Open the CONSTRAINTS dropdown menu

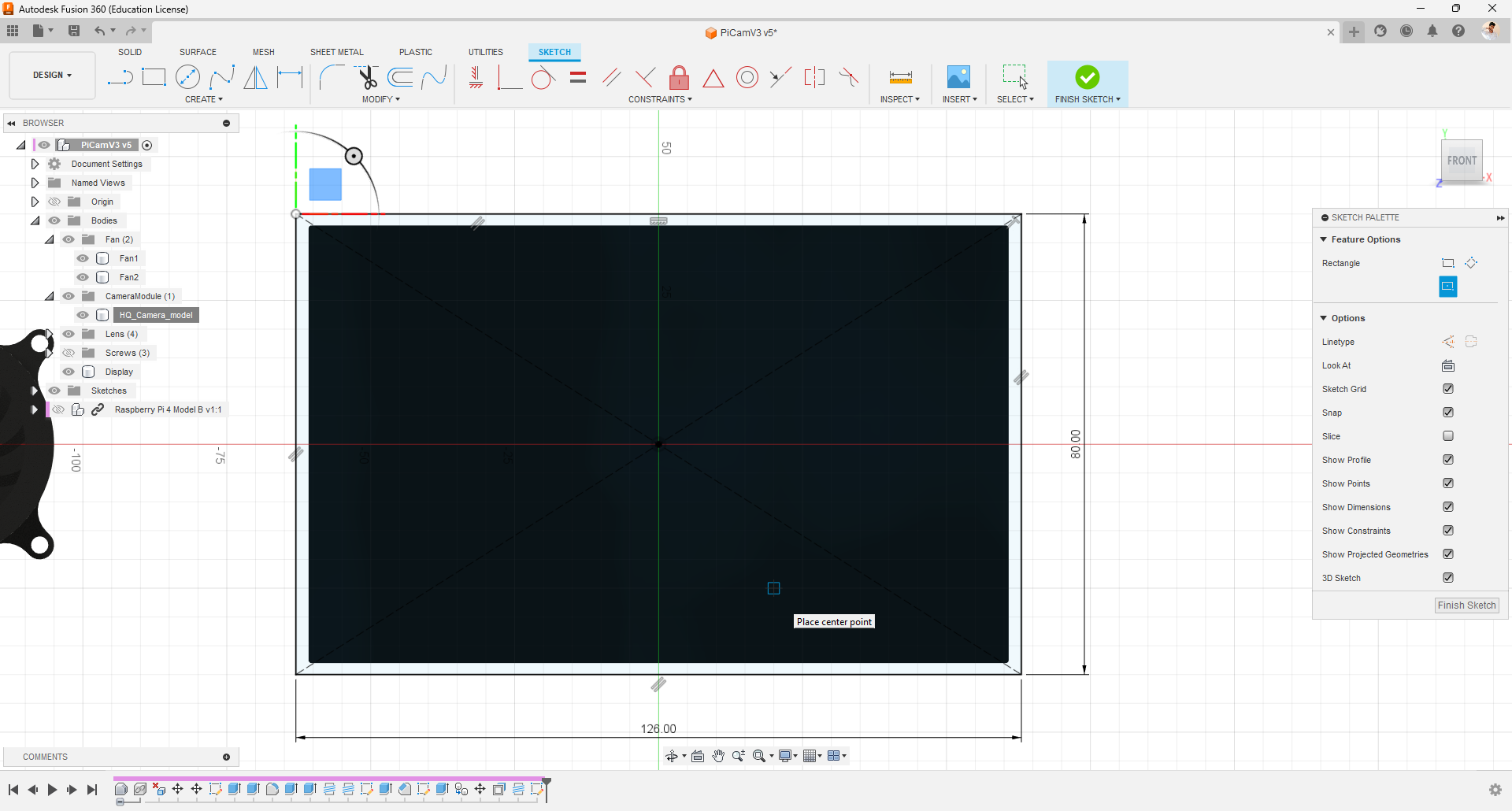click(660, 99)
